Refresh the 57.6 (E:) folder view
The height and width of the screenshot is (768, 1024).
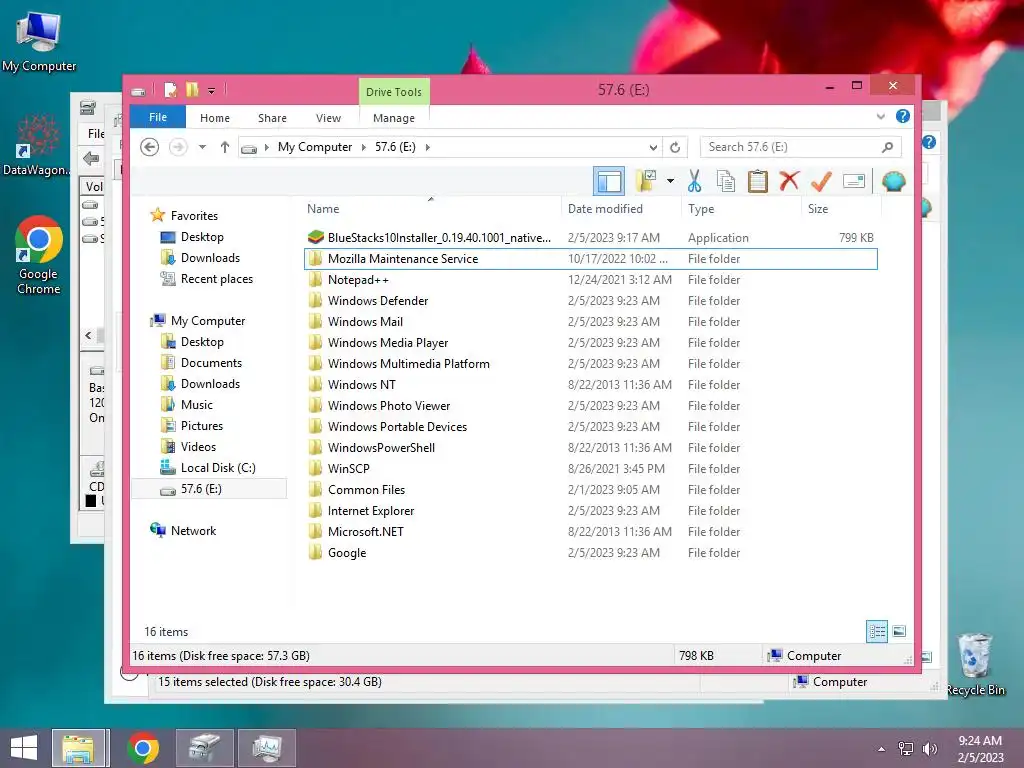675,148
